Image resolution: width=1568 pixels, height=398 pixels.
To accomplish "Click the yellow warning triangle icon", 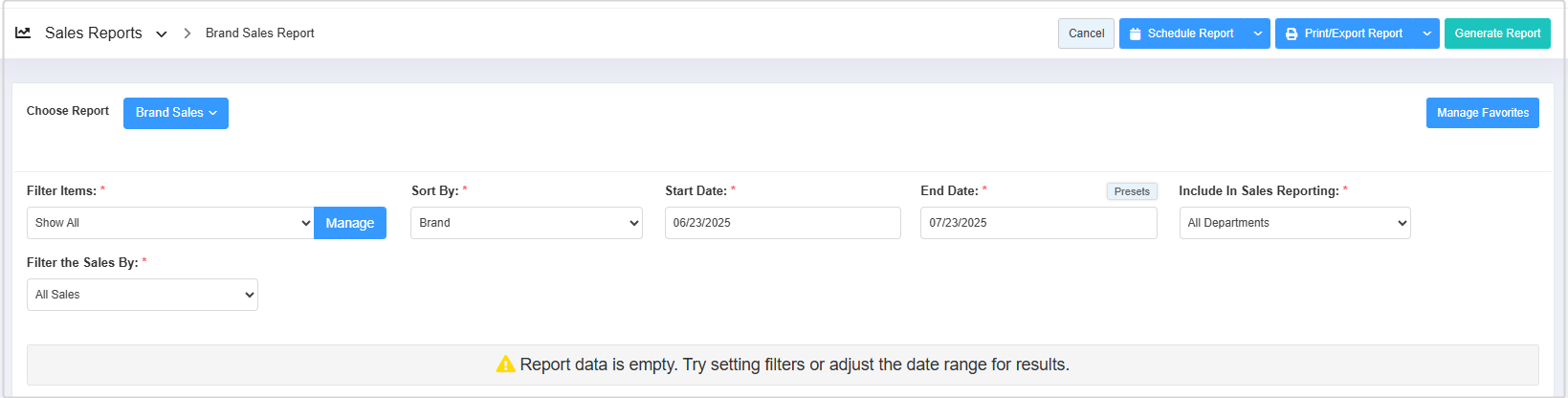I will point(506,365).
